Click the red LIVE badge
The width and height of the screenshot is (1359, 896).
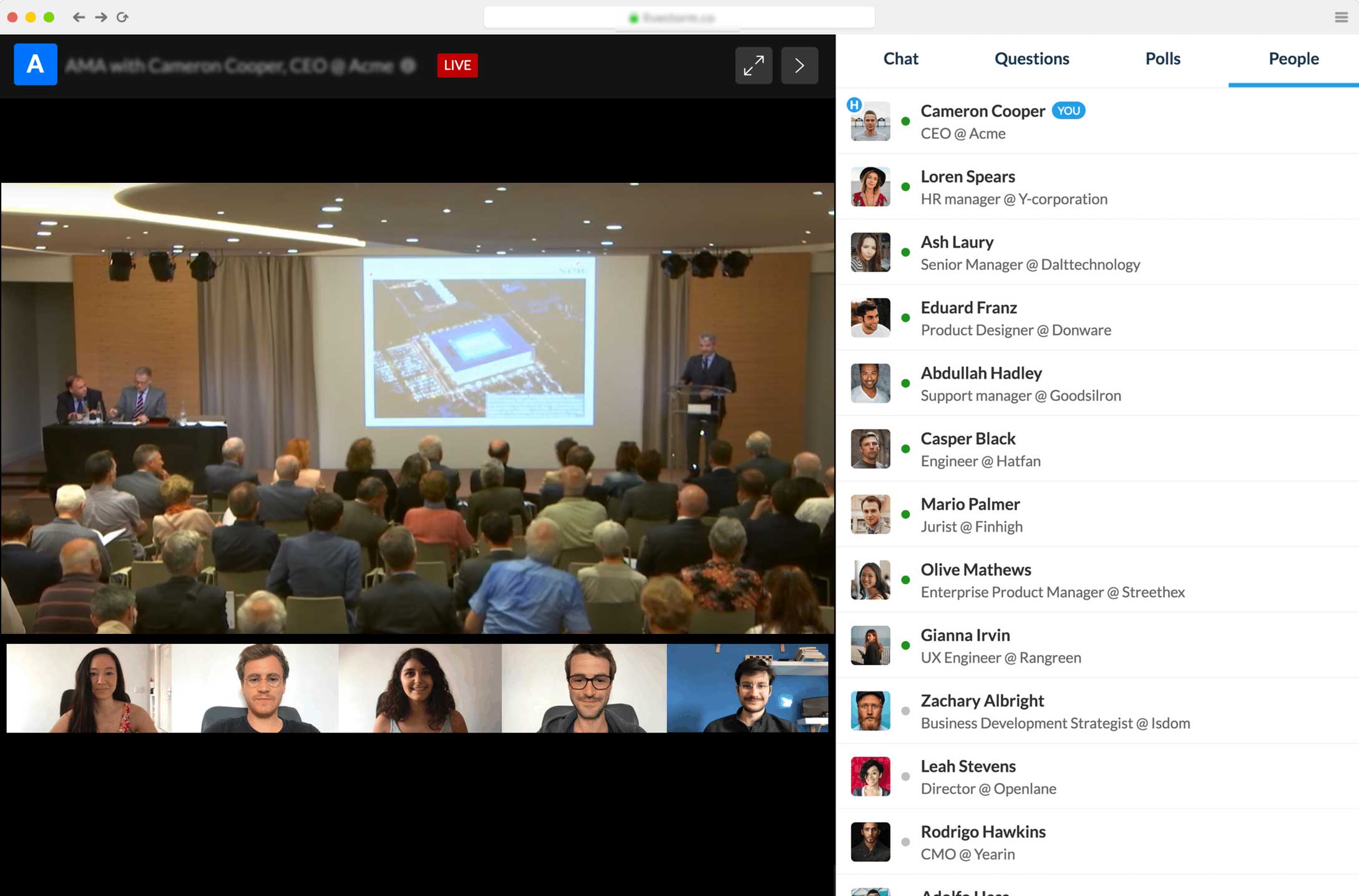pos(457,66)
